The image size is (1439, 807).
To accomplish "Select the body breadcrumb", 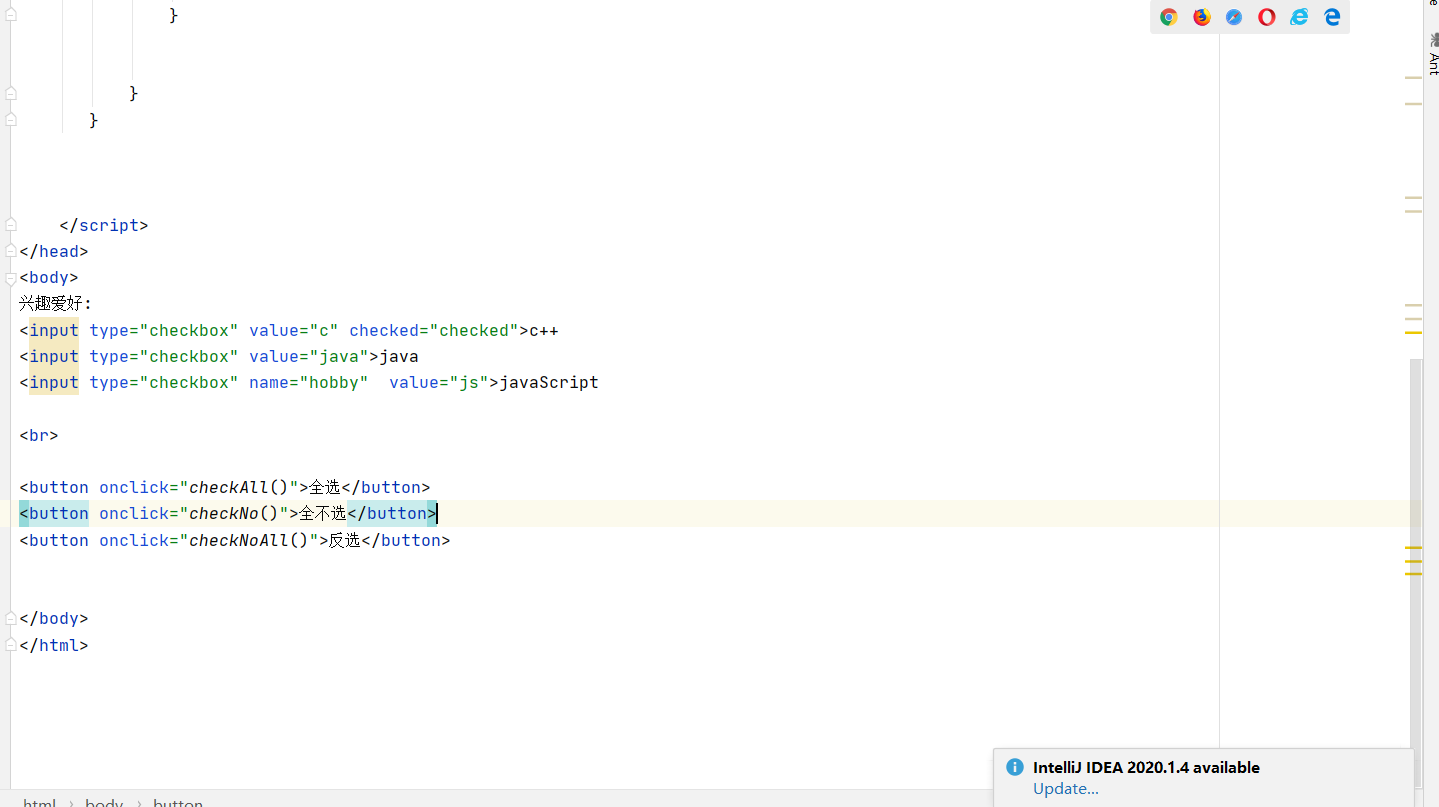I will click(104, 802).
